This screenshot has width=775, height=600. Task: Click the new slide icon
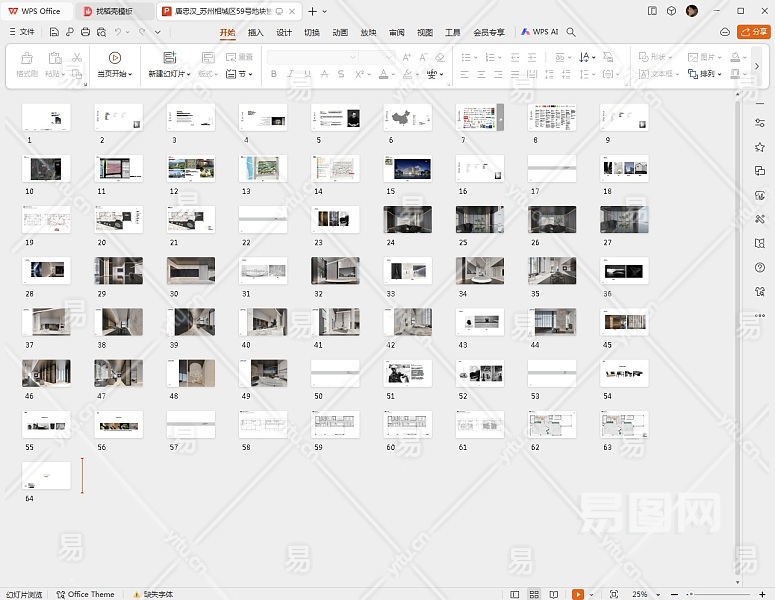click(169, 58)
